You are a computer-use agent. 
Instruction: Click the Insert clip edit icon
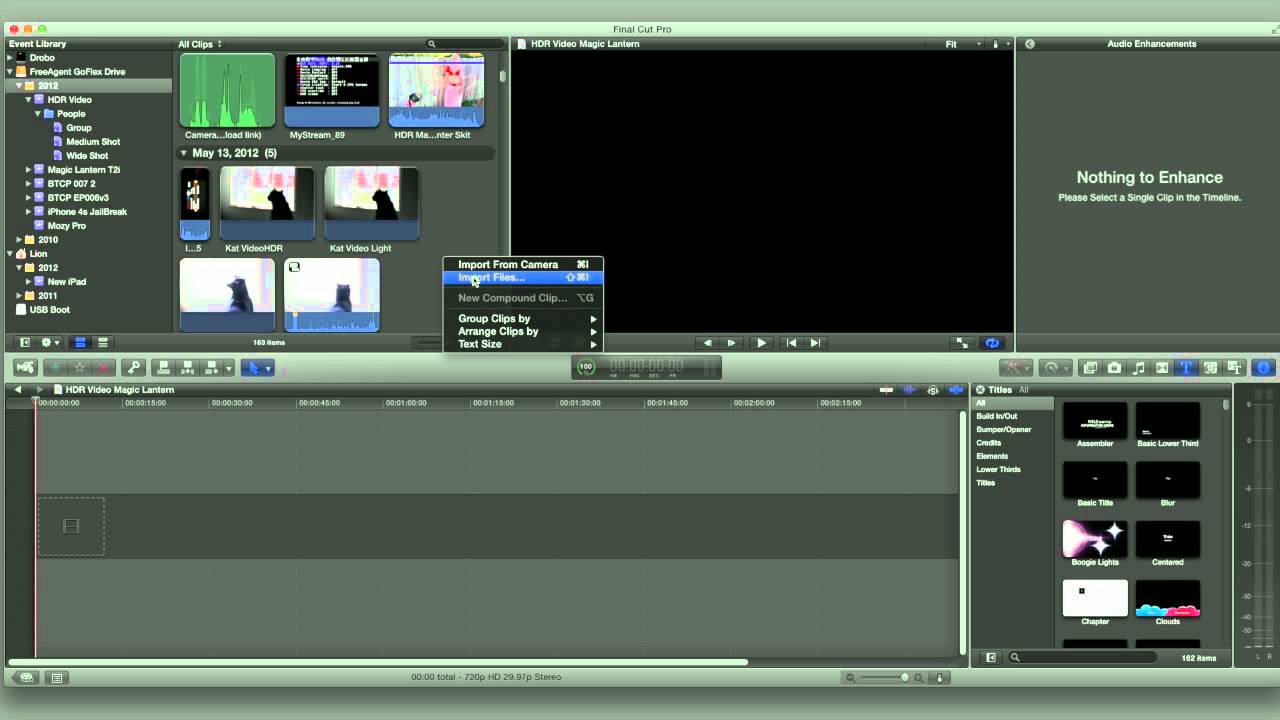pos(187,368)
